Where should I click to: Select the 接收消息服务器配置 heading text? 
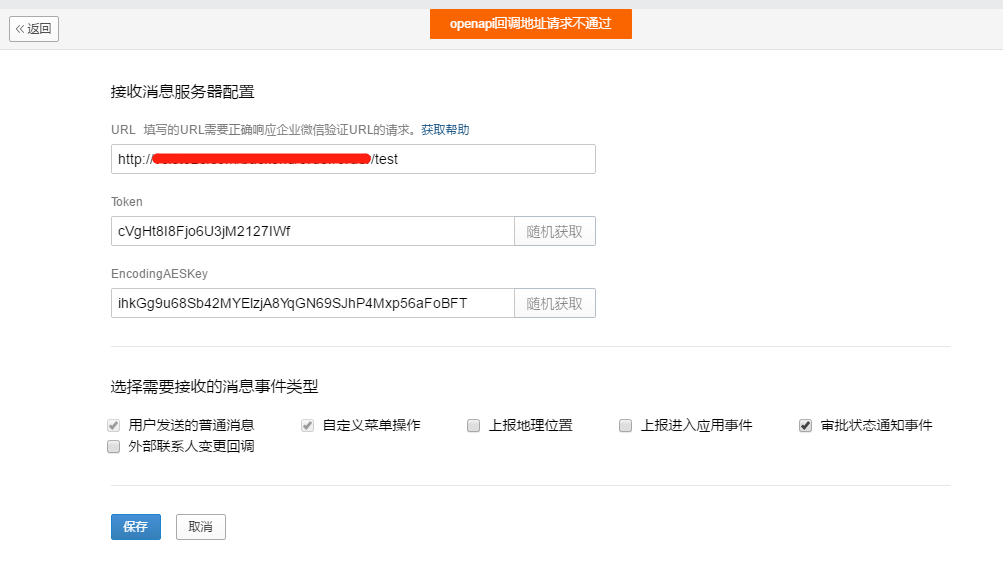pyautogui.click(x=183, y=92)
